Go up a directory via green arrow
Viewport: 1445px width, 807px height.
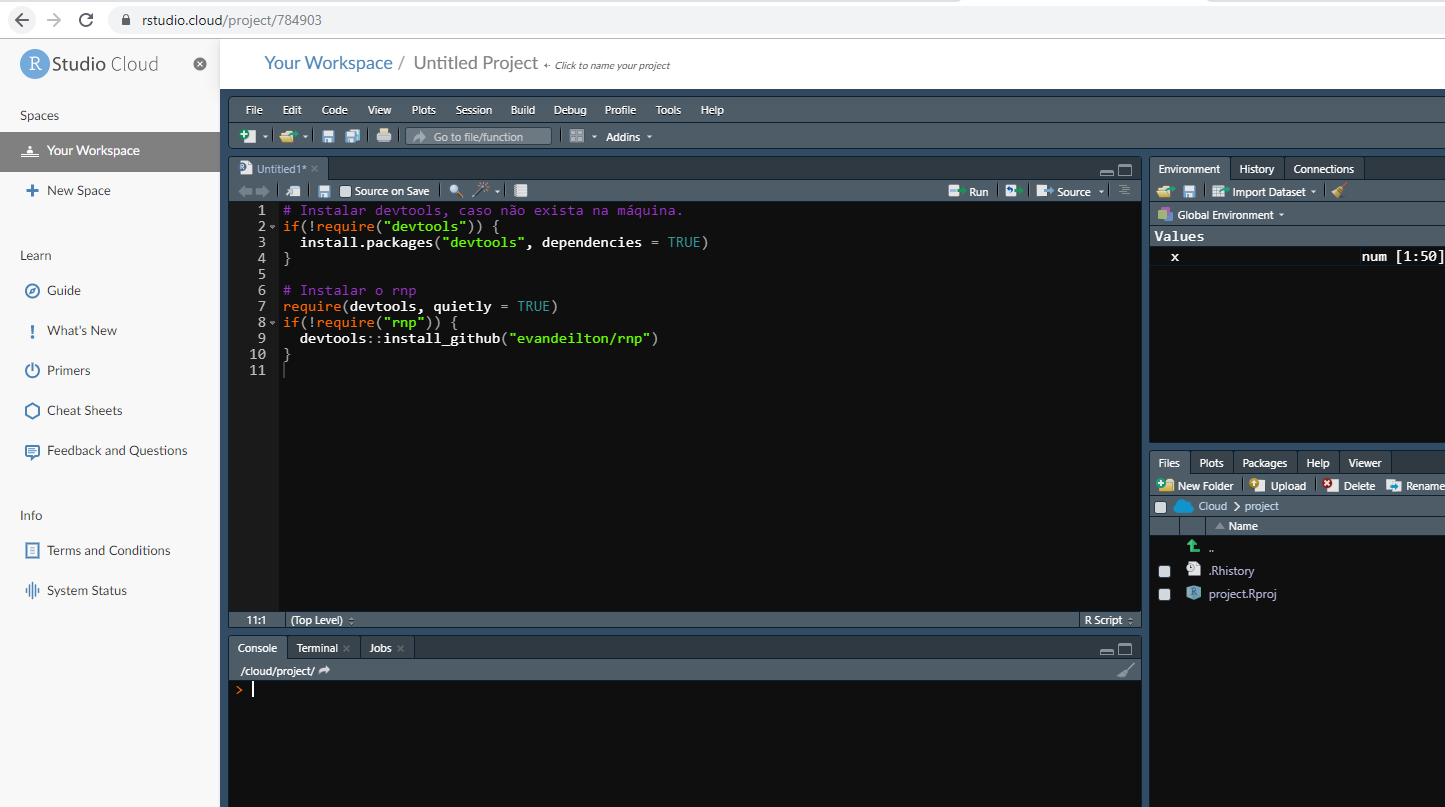[1193, 546]
